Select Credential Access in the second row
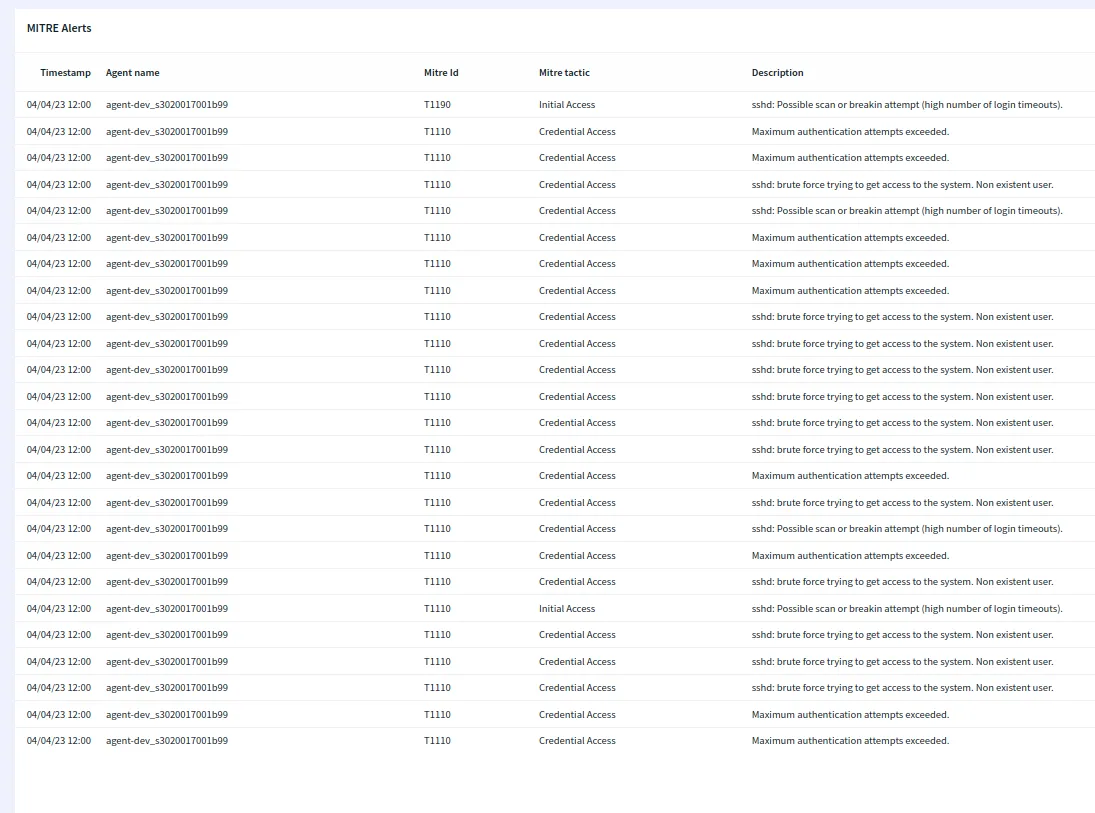This screenshot has width=1095, height=813. [577, 132]
